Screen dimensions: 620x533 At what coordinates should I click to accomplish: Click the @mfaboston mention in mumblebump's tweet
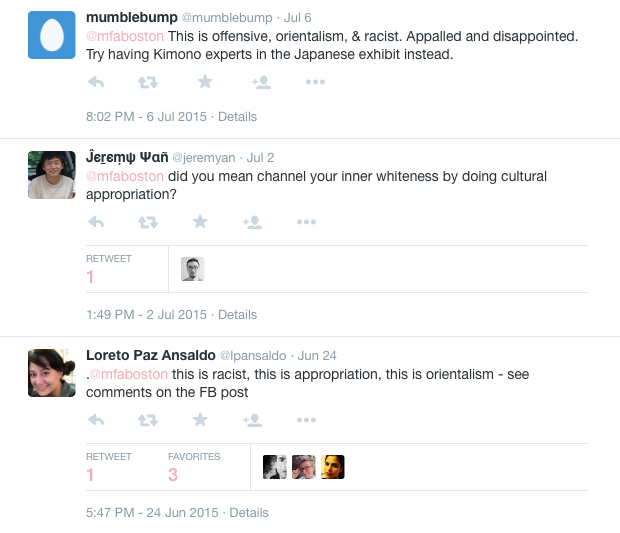pyautogui.click(x=125, y=36)
